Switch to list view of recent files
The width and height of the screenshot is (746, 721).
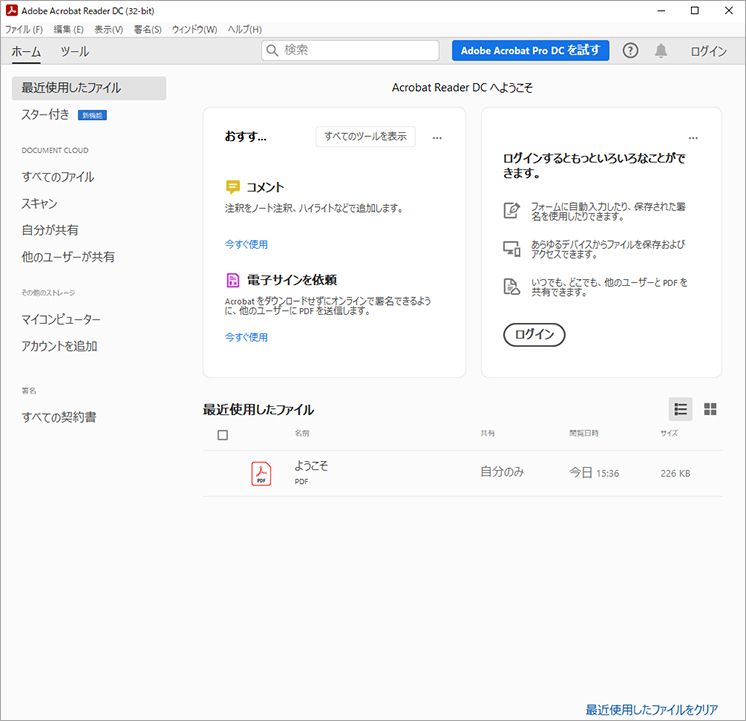point(680,409)
